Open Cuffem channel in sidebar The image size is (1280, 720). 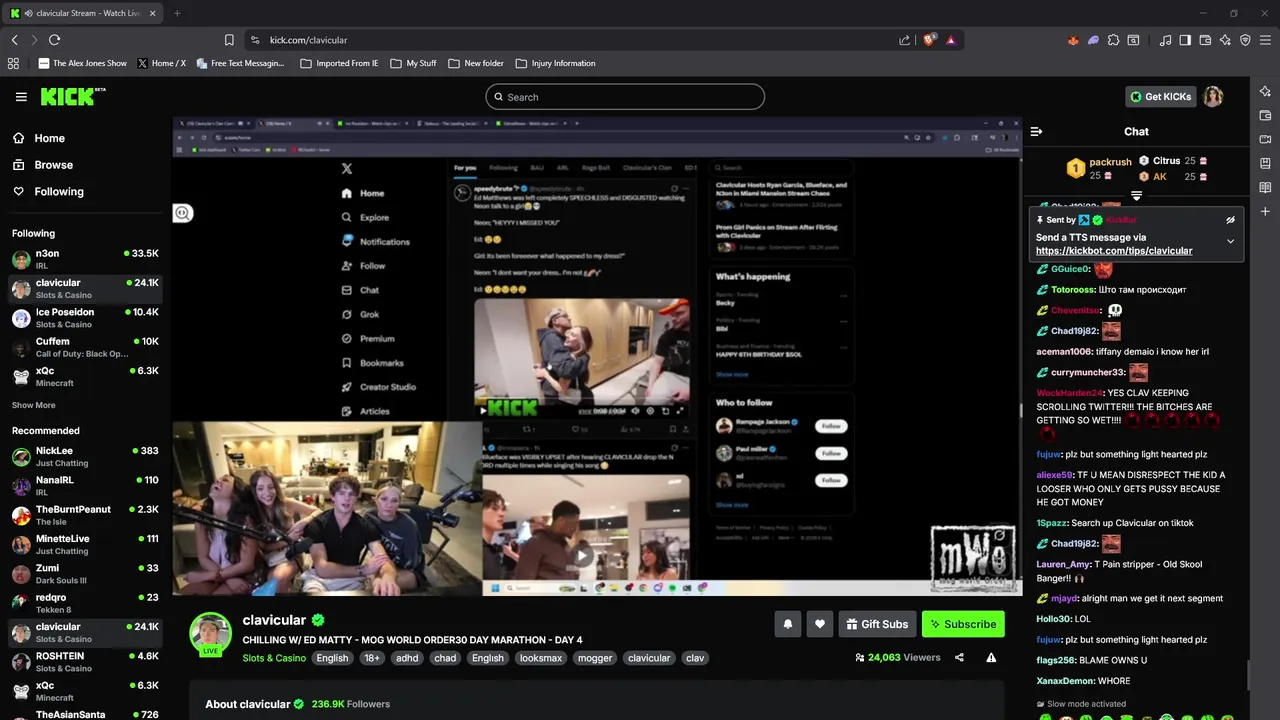pyautogui.click(x=85, y=347)
